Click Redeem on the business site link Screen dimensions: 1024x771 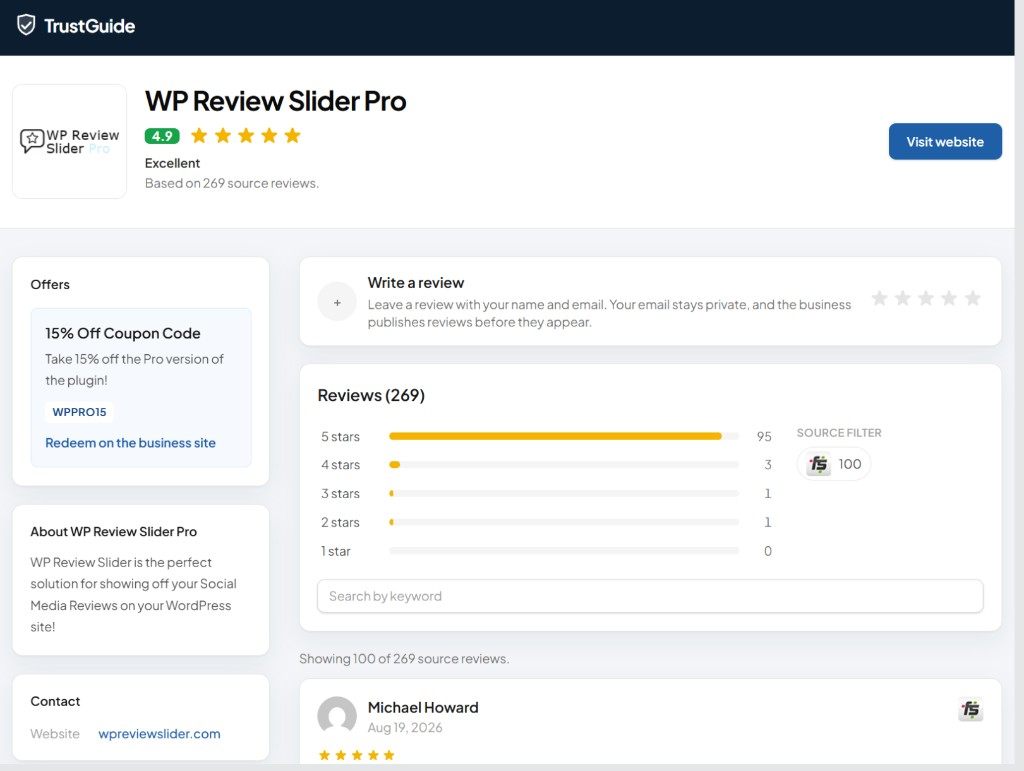pos(130,443)
